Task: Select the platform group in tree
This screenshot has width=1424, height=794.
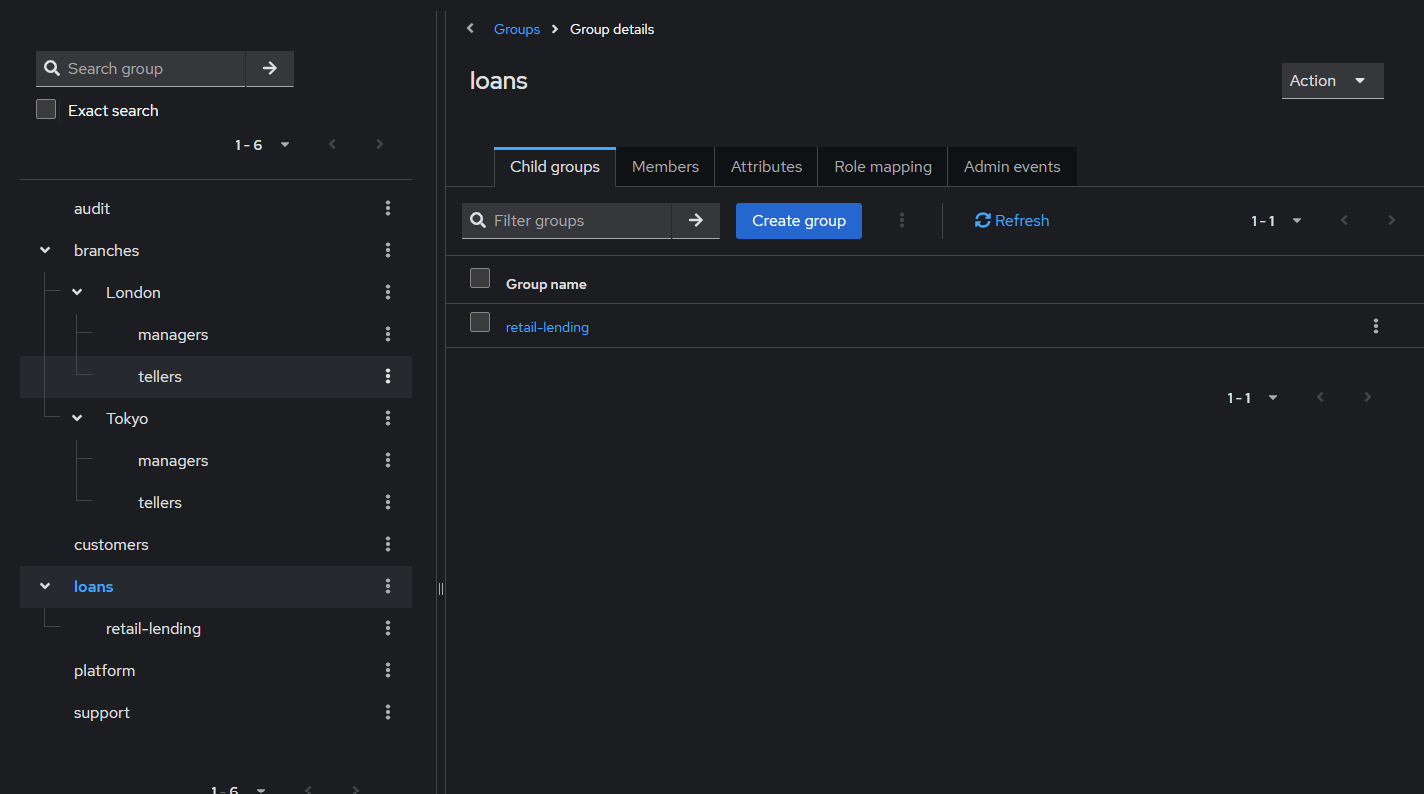Action: coord(104,670)
